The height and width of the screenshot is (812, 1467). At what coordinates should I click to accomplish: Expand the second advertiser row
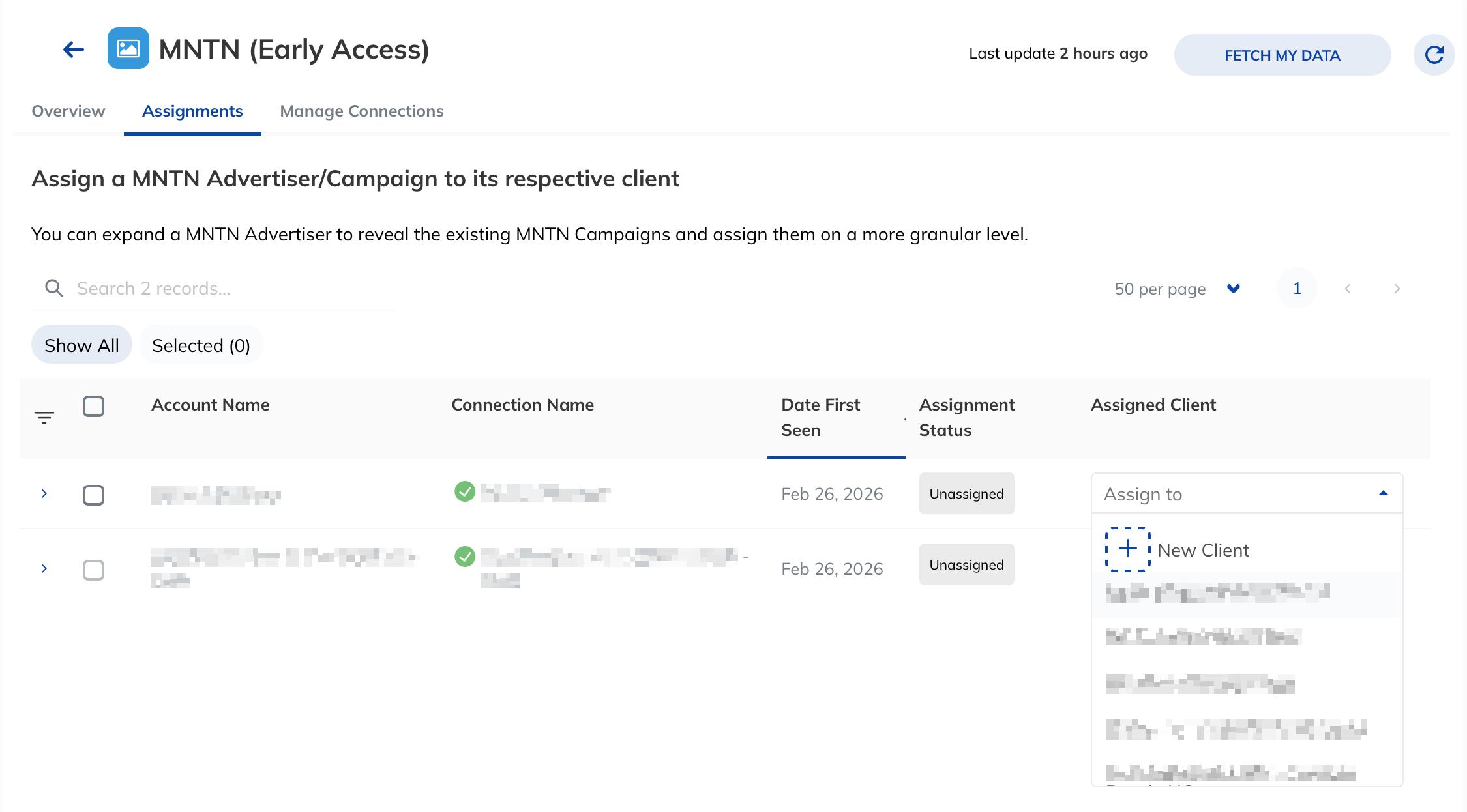click(x=44, y=568)
